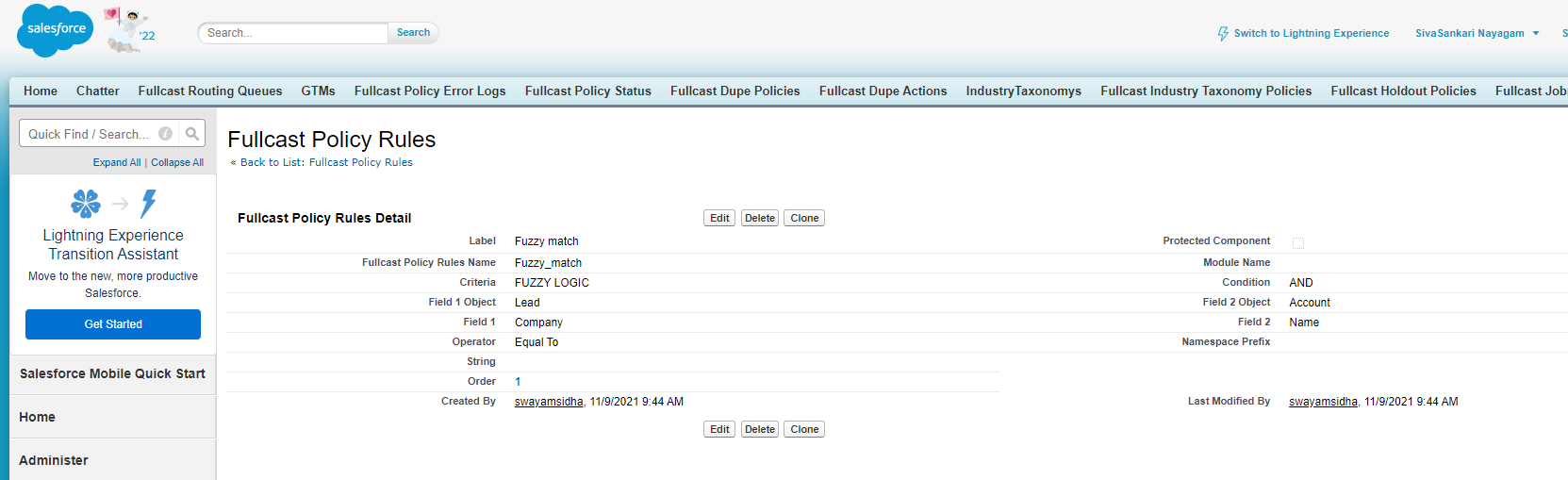Image resolution: width=1568 pixels, height=480 pixels.
Task: Click Expand All link in sidebar
Action: (117, 162)
